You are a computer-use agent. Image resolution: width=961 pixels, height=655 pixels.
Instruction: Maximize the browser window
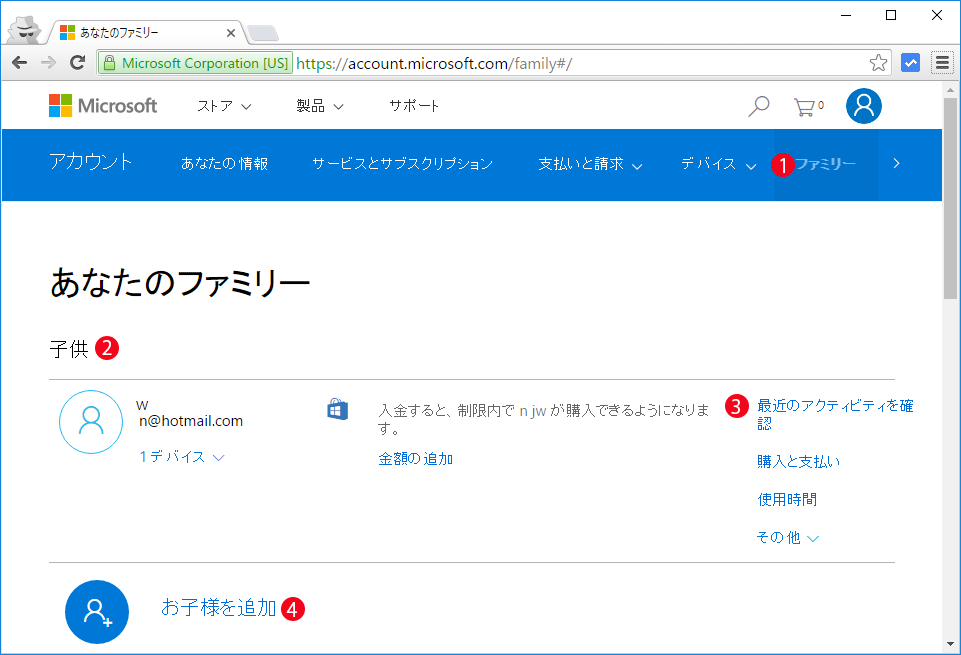891,15
